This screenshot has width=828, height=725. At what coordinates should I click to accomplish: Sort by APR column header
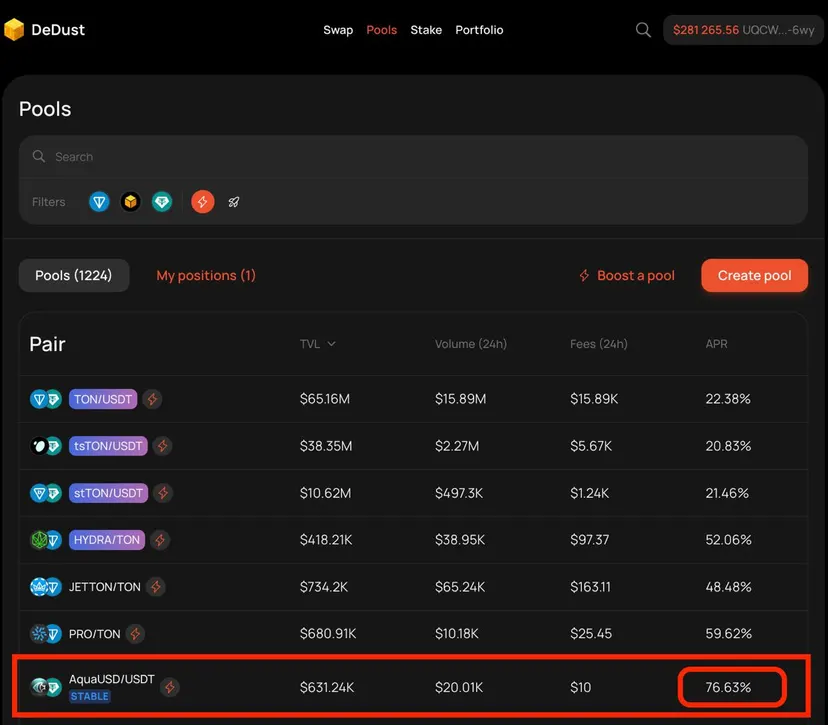716,344
